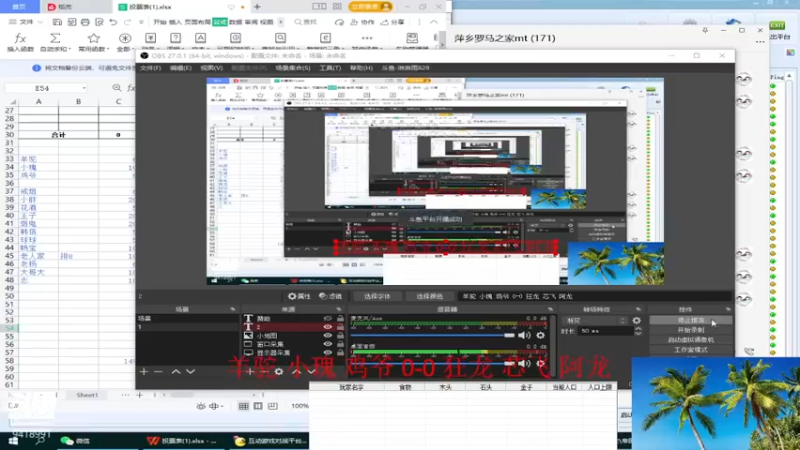Viewport: 800px width, 450px height.
Task: Hide the text source named 2
Action: [x=328, y=327]
